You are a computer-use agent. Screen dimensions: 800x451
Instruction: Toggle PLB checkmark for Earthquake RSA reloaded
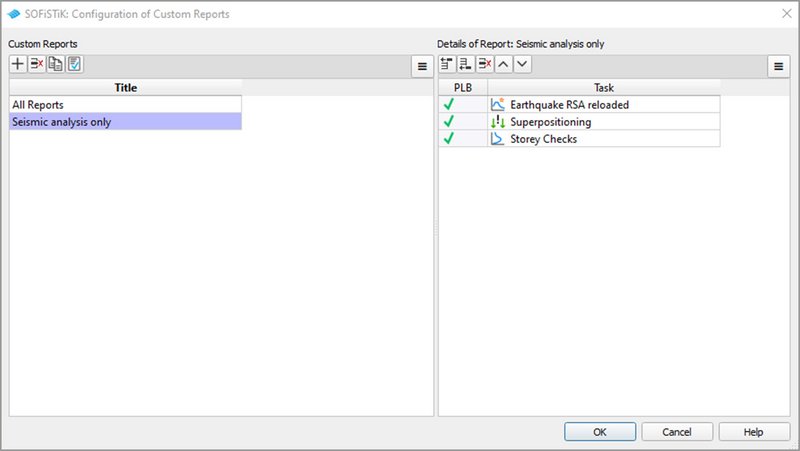click(448, 105)
